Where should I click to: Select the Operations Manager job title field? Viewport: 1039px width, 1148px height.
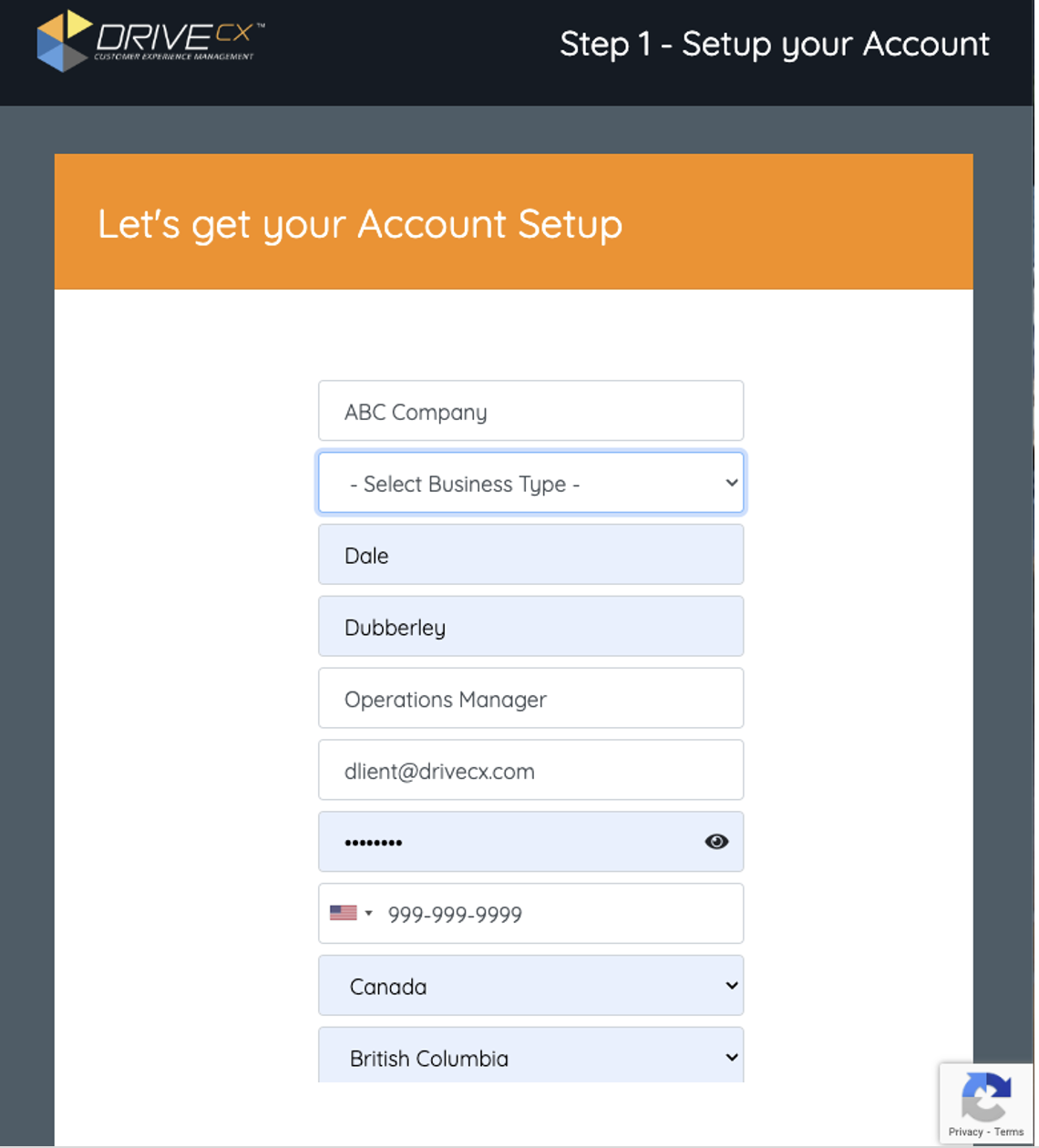tap(530, 699)
